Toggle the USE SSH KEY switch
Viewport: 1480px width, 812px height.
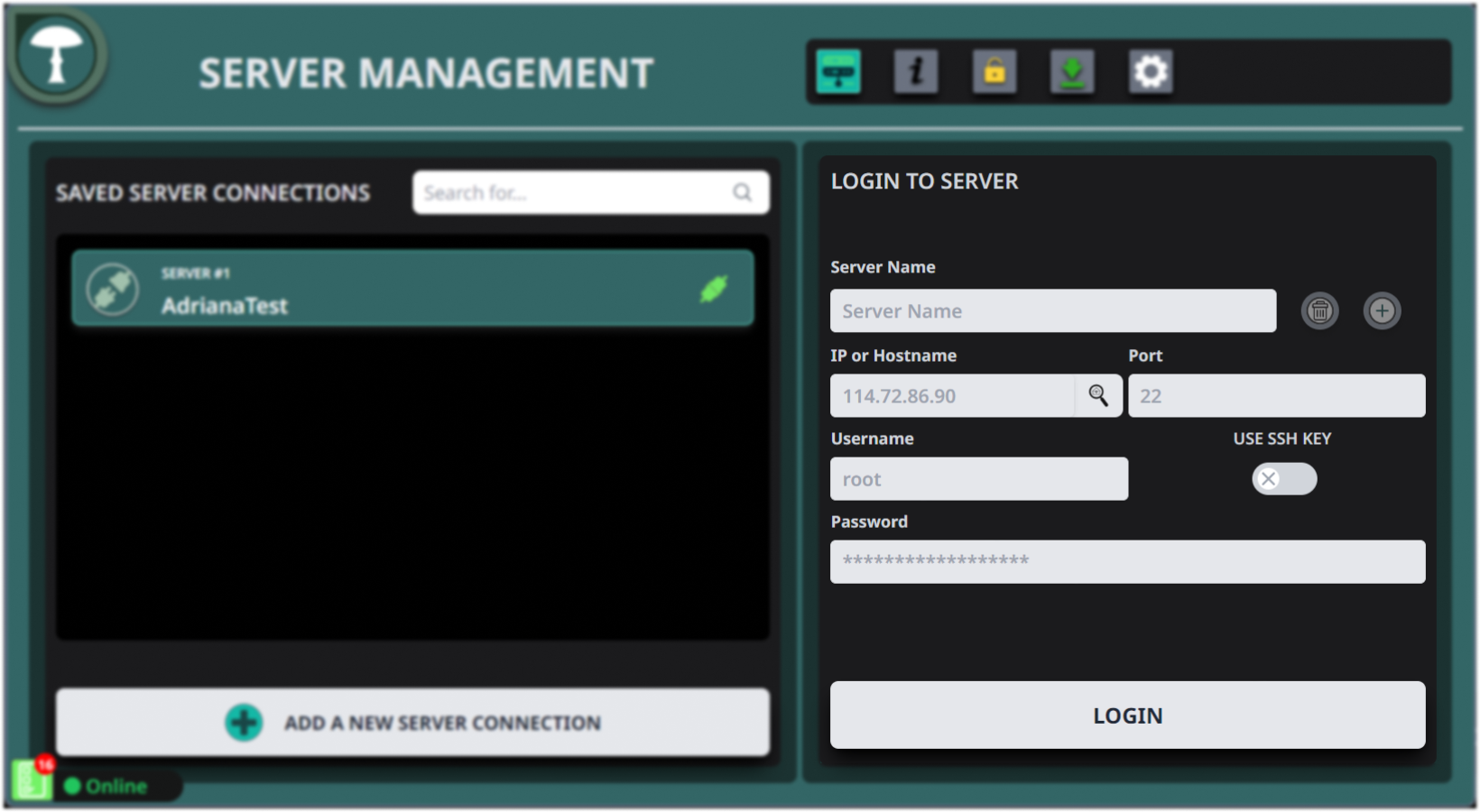[x=1284, y=479]
